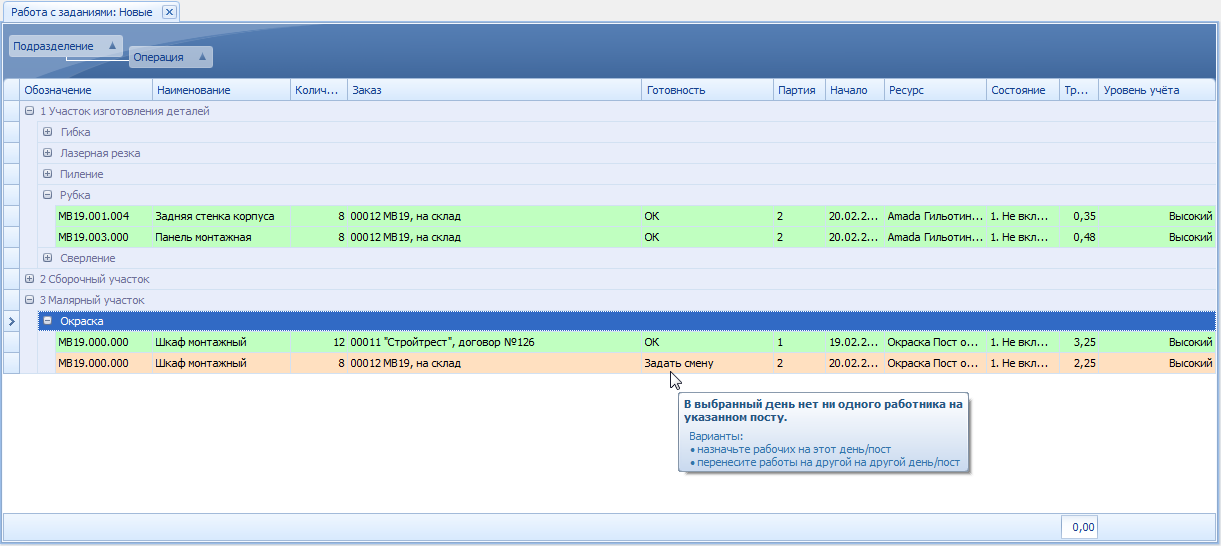1221x546 pixels.
Task: Click the 'Состояние' column header
Action: [x=1022, y=90]
